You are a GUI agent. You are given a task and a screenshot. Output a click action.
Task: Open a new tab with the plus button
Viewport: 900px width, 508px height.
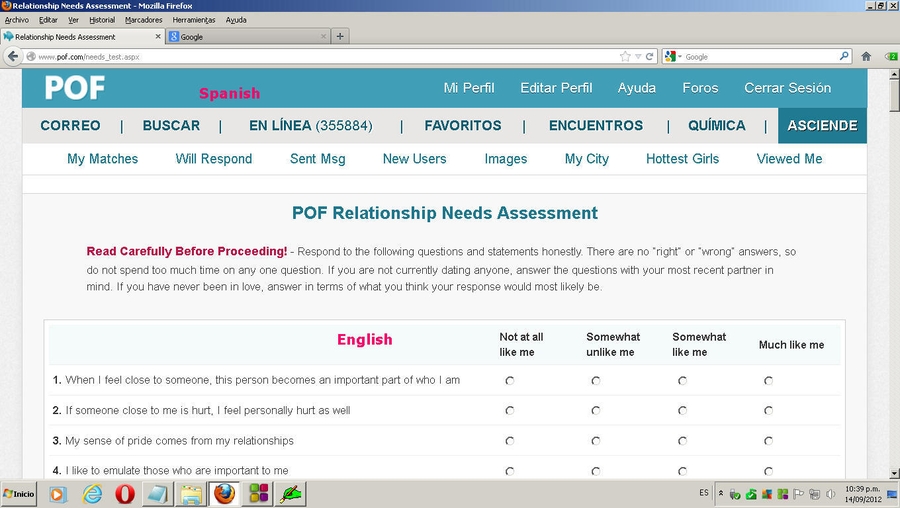[340, 37]
